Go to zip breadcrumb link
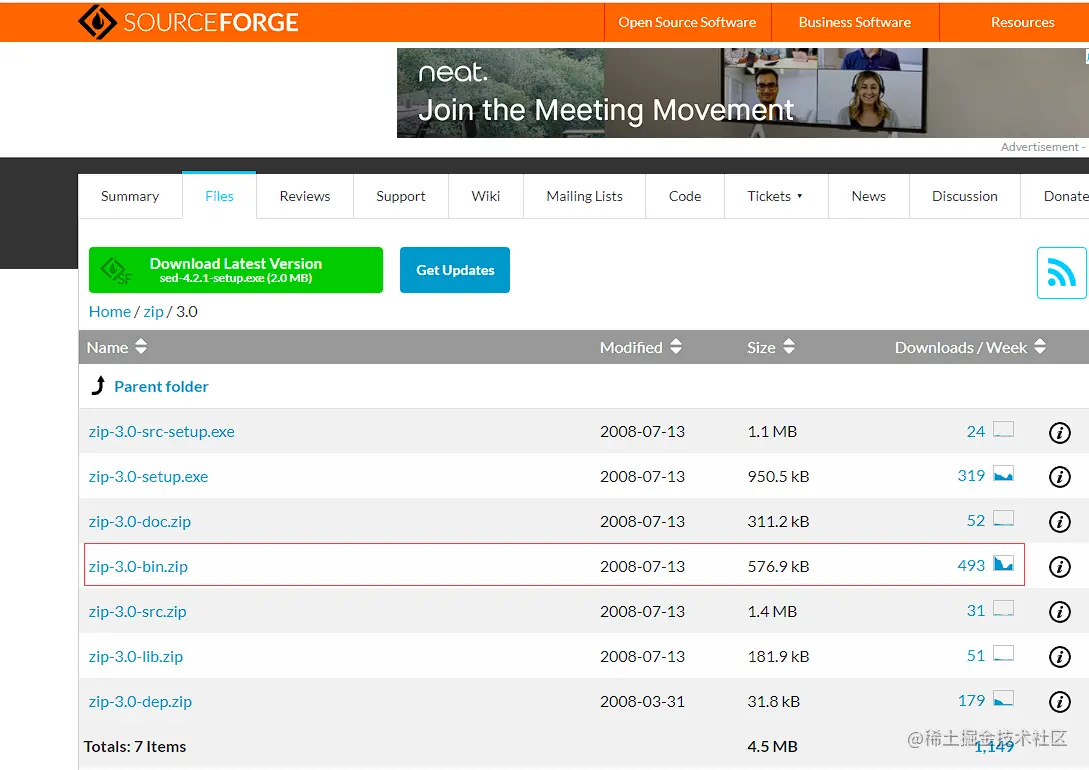The height and width of the screenshot is (770, 1089). [153, 312]
